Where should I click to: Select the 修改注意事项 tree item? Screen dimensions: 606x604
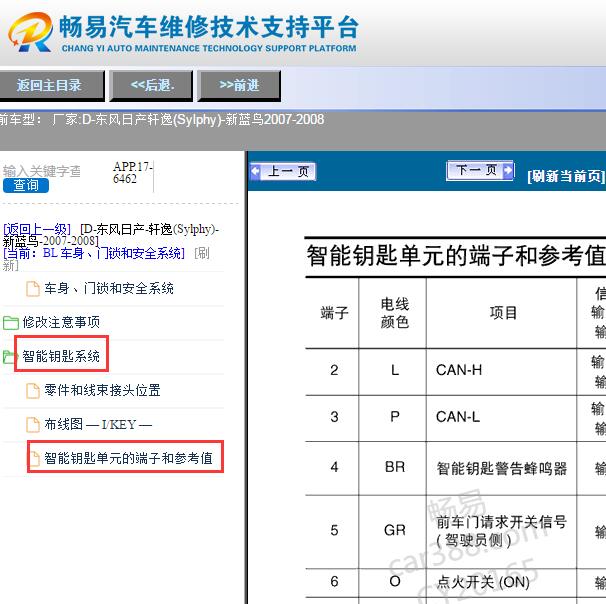click(x=61, y=322)
